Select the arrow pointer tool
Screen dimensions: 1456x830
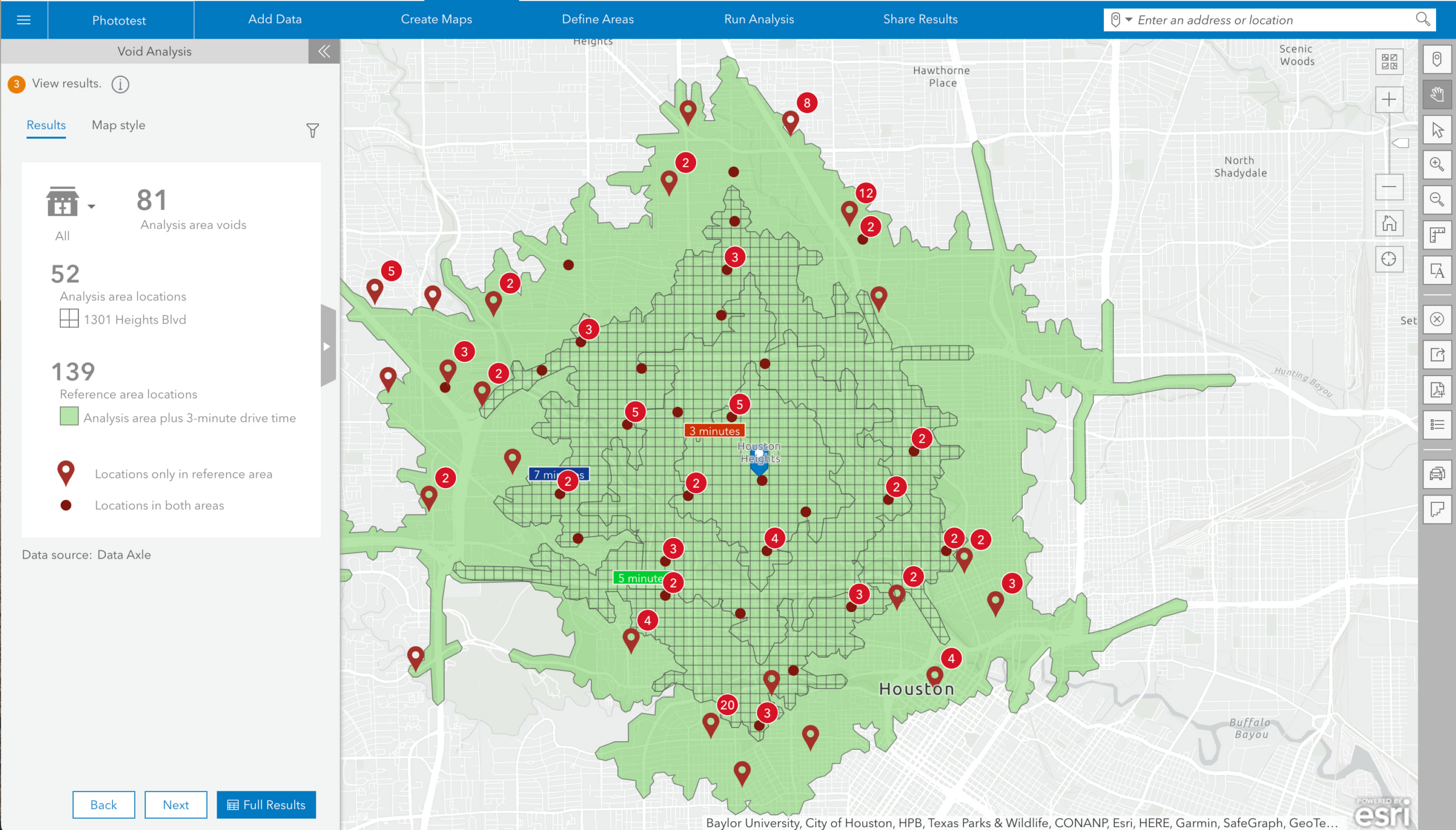[1437, 130]
